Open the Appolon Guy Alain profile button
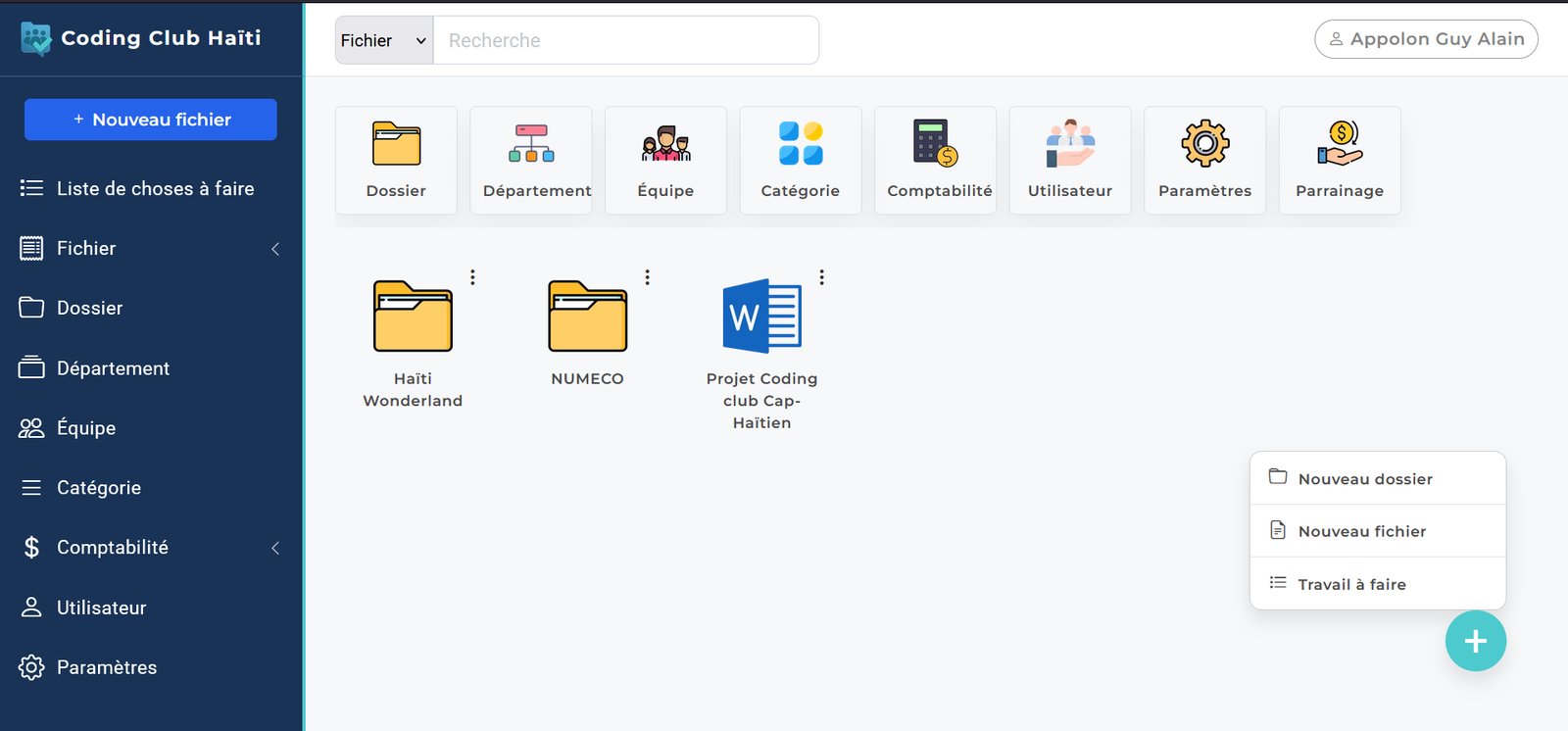 pyautogui.click(x=1426, y=39)
